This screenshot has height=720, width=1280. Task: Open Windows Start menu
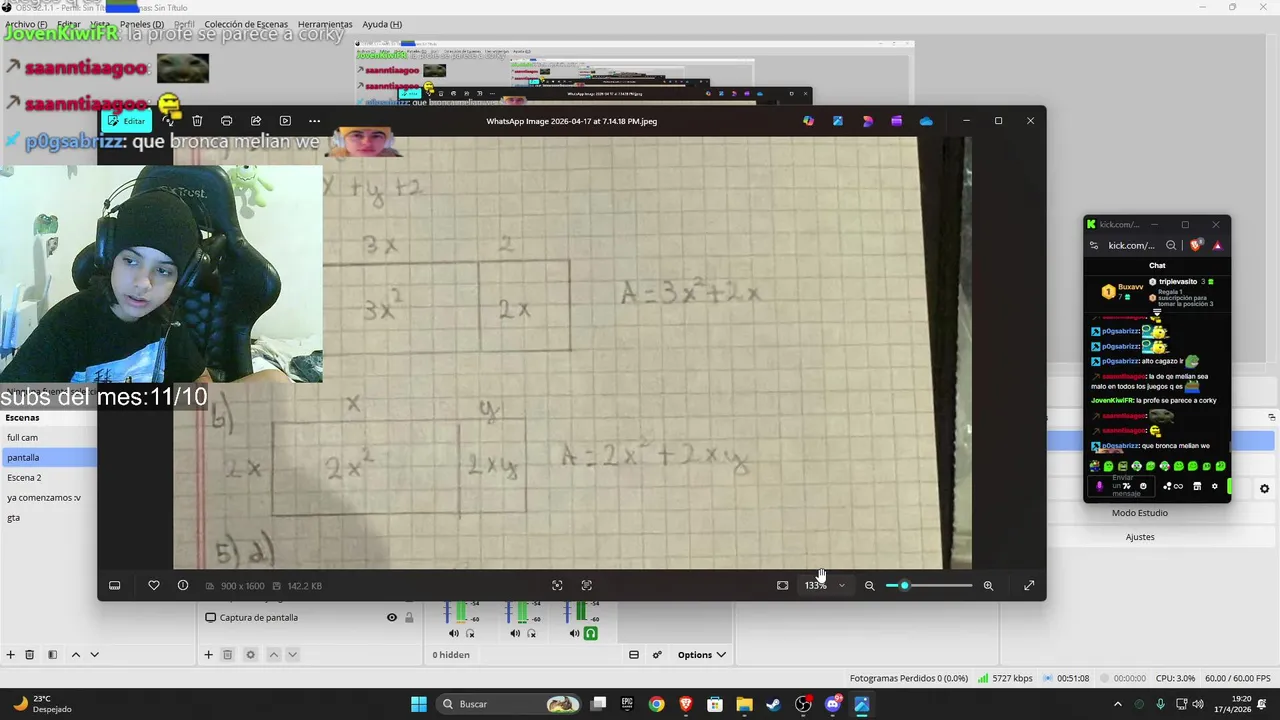[419, 704]
